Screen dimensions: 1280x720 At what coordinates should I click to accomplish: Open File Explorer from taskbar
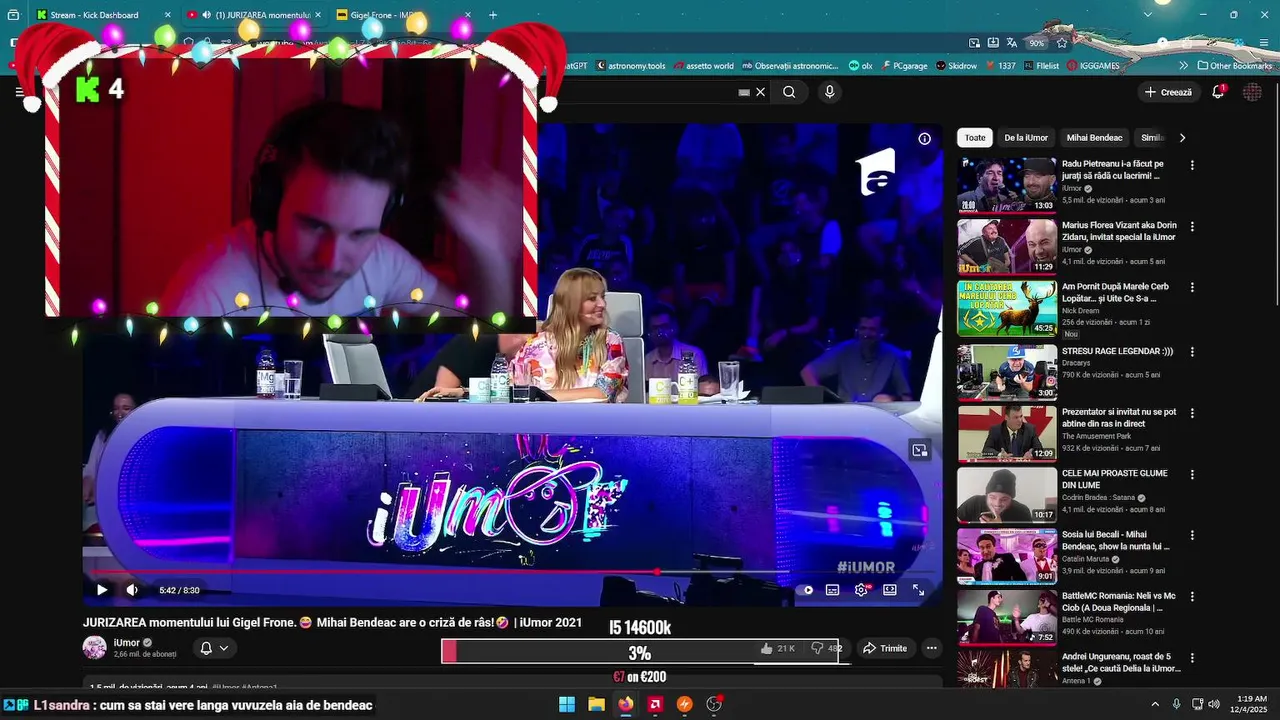596,704
